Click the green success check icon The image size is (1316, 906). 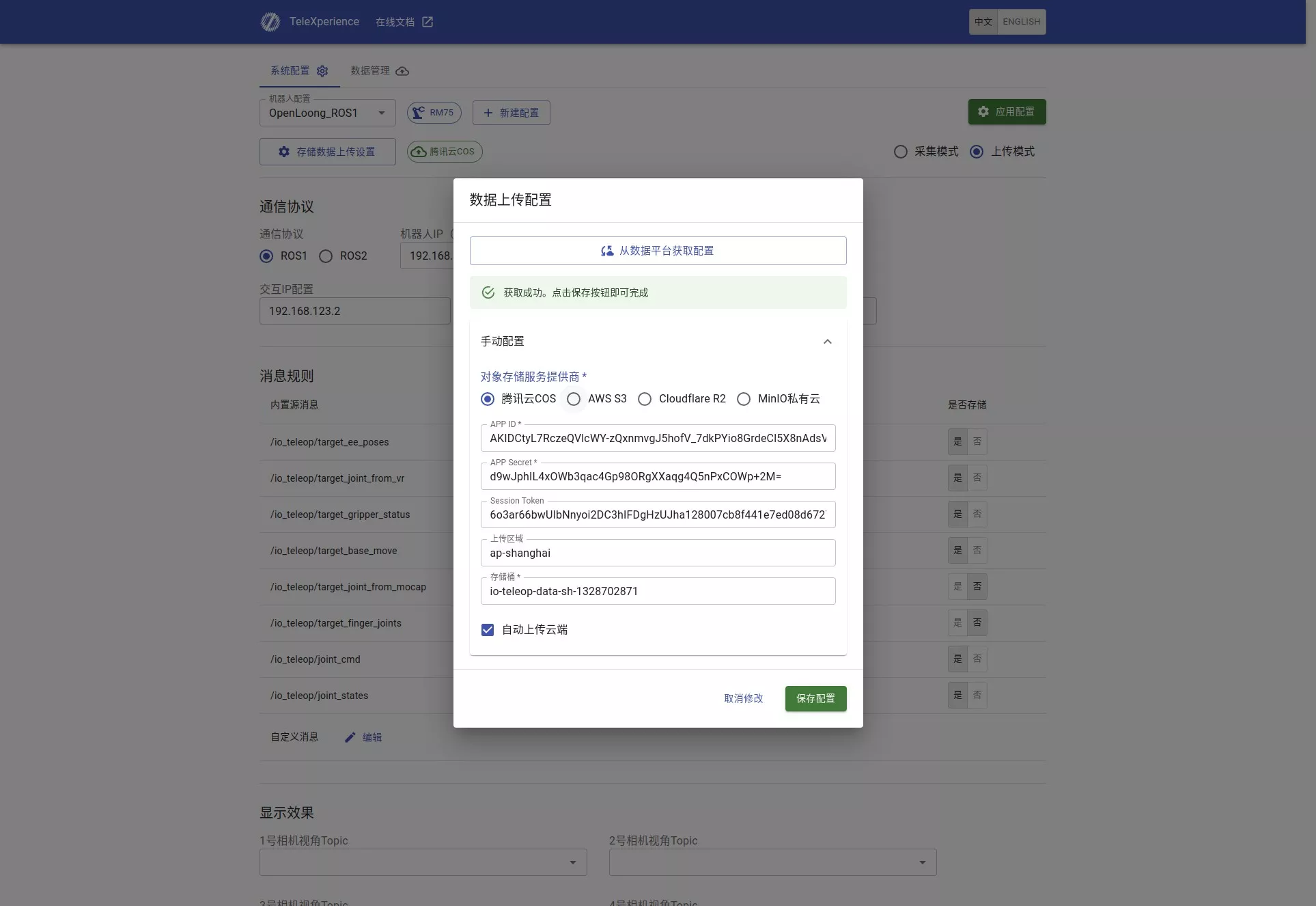(488, 292)
